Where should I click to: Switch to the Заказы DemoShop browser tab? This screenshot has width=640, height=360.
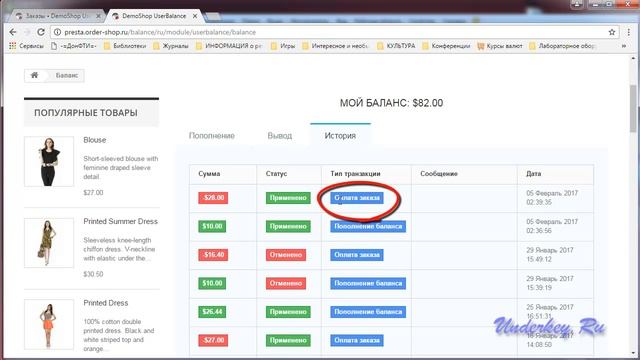[56, 16]
